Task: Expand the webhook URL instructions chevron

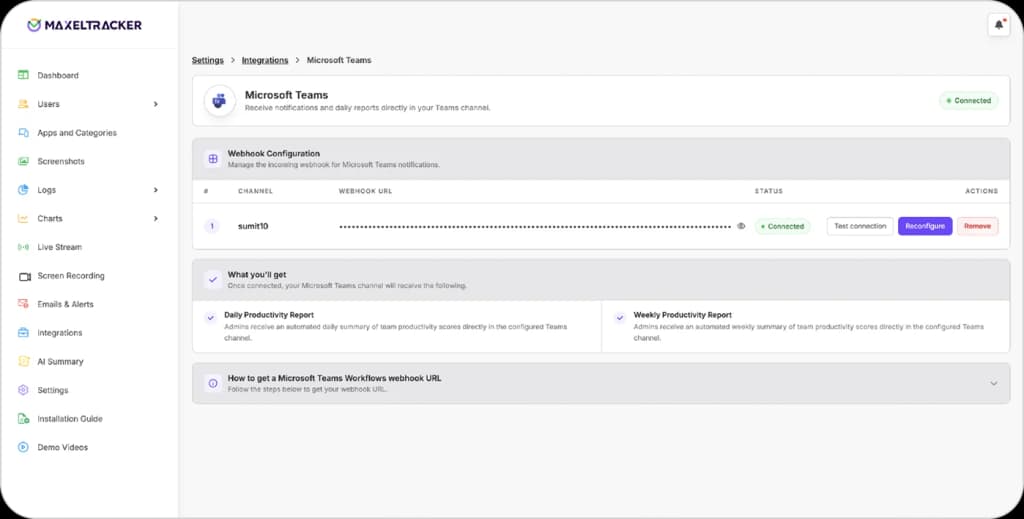Action: (x=993, y=383)
